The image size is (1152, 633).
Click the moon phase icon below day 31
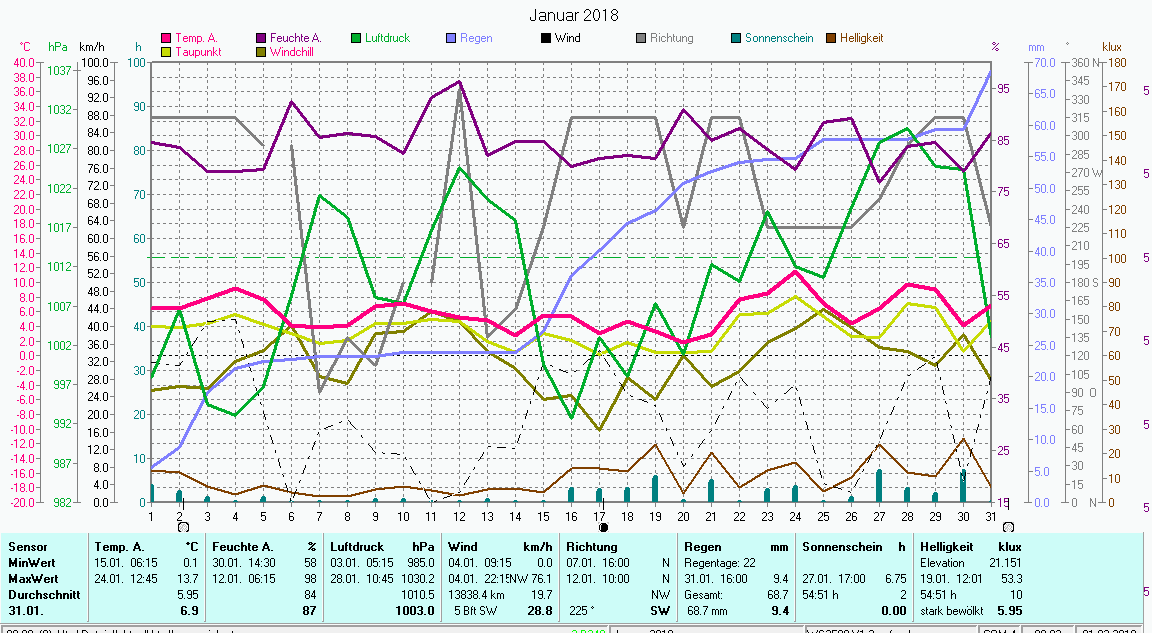(1007, 526)
